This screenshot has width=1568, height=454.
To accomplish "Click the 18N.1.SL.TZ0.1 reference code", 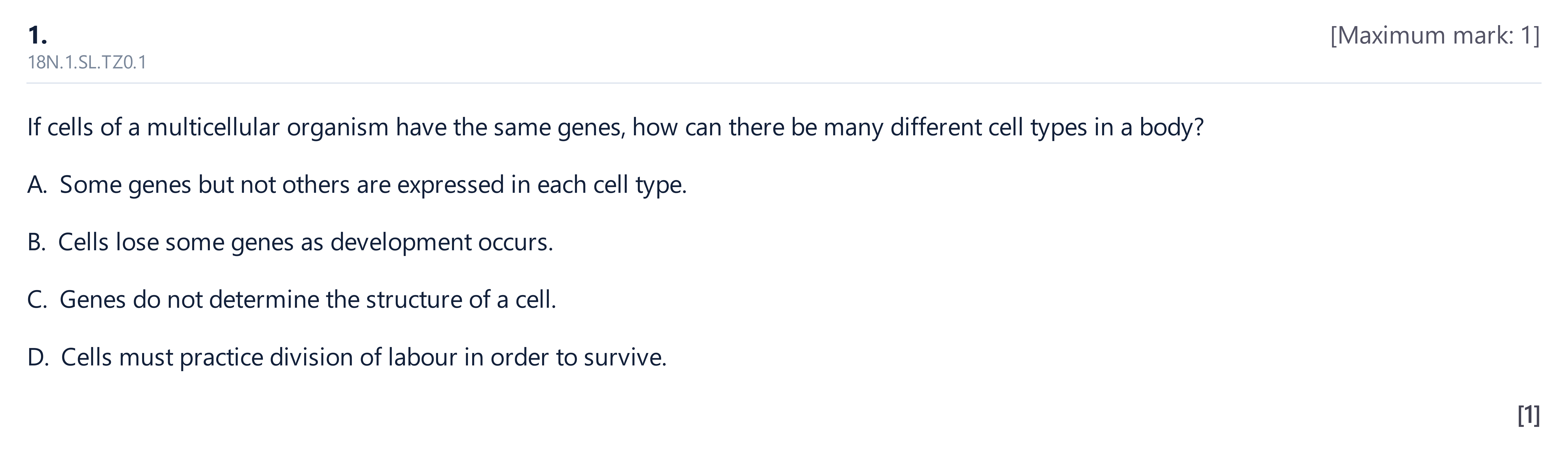I will pyautogui.click(x=87, y=63).
